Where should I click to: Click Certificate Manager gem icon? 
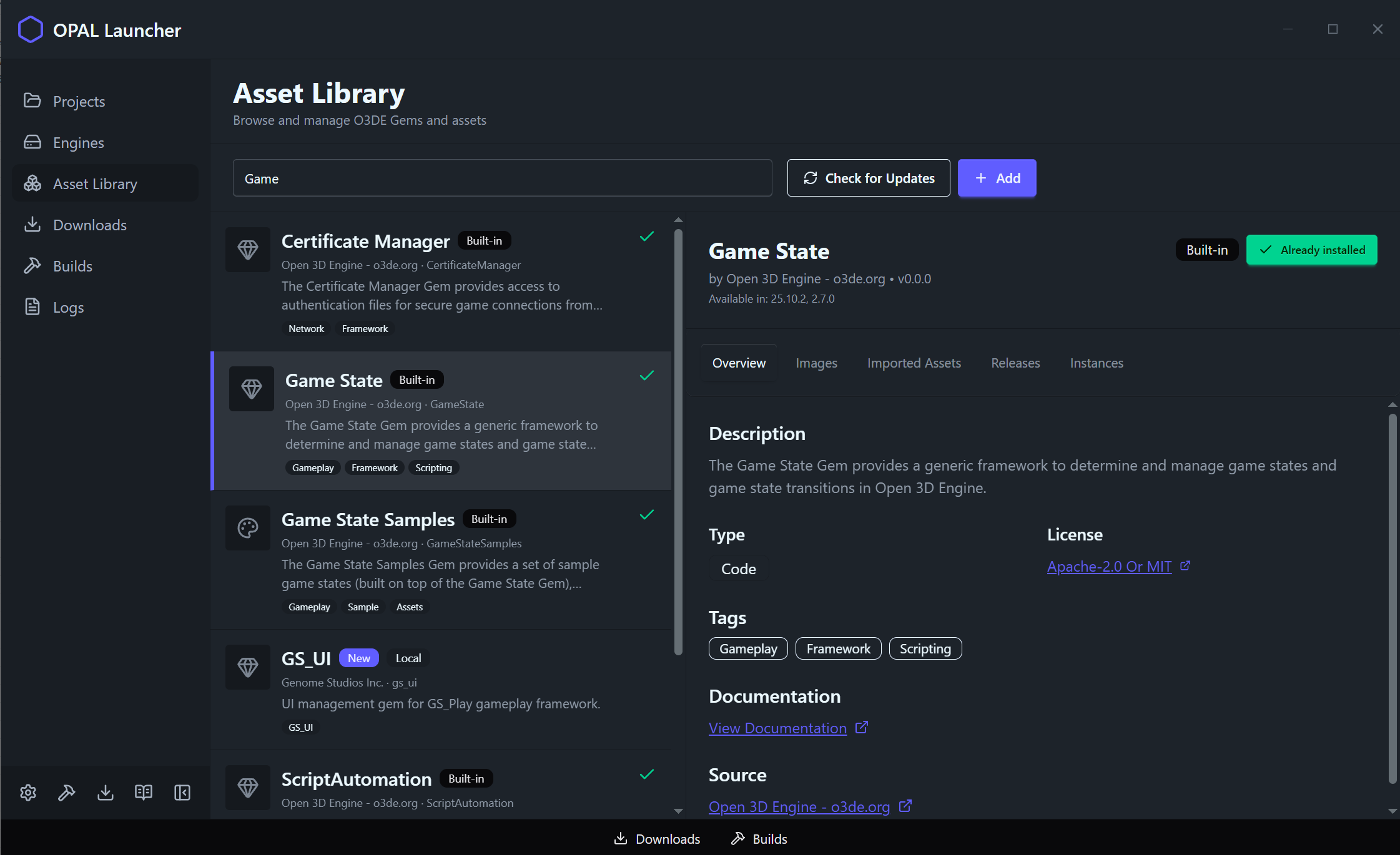click(248, 250)
